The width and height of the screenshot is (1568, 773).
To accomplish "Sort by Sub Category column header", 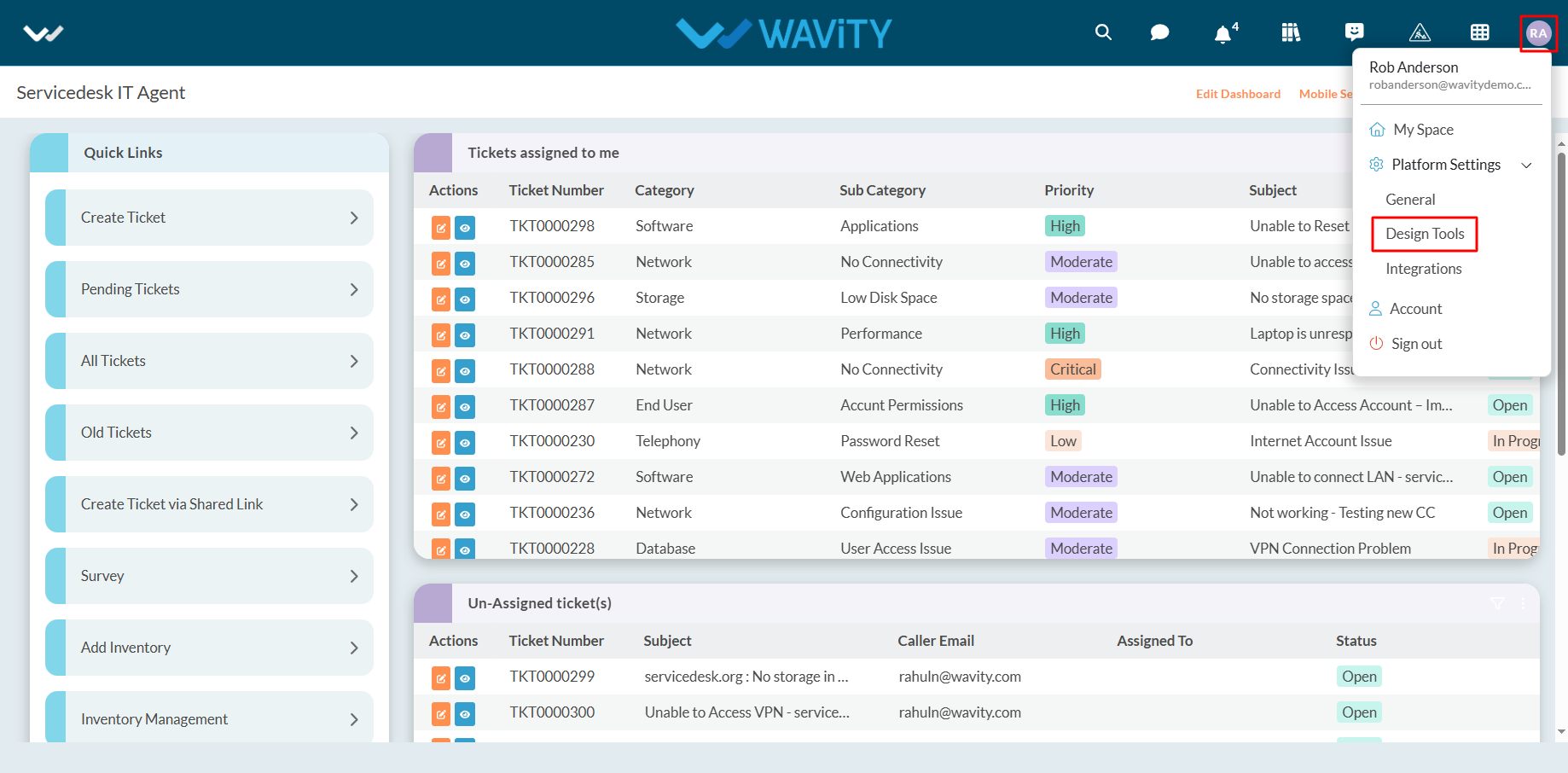I will [882, 190].
